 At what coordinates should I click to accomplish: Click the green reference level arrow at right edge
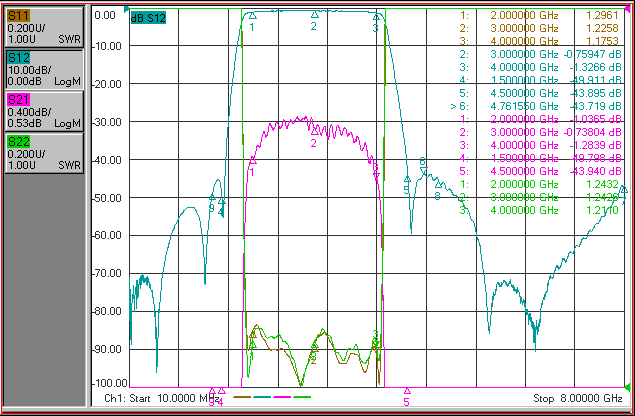[x=627, y=387]
